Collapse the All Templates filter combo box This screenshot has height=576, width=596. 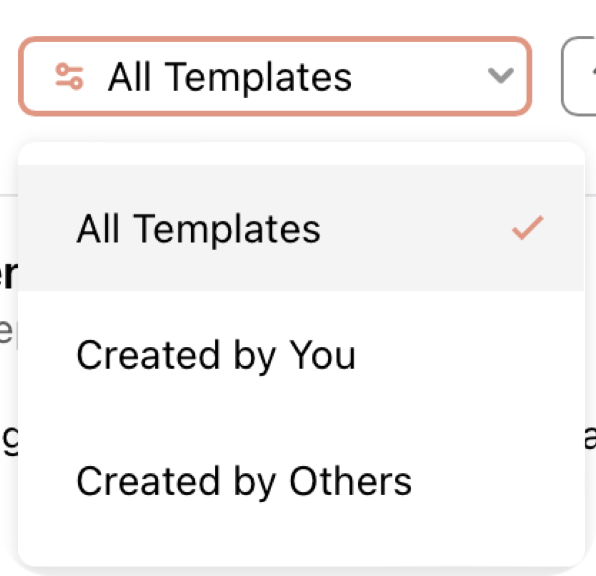click(275, 76)
